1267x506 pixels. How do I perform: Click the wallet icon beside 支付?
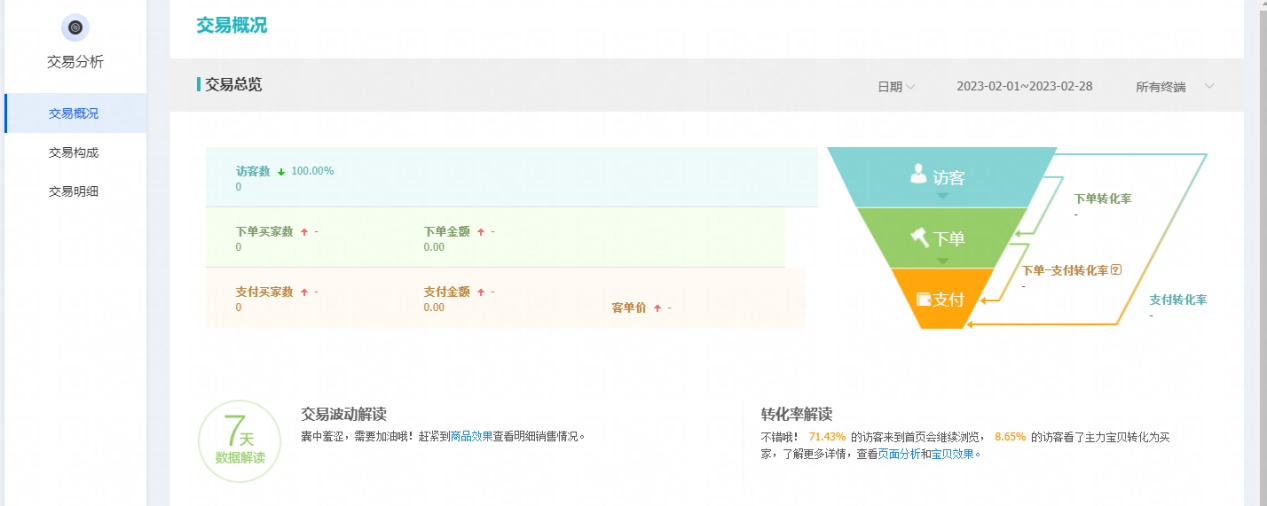tap(923, 299)
